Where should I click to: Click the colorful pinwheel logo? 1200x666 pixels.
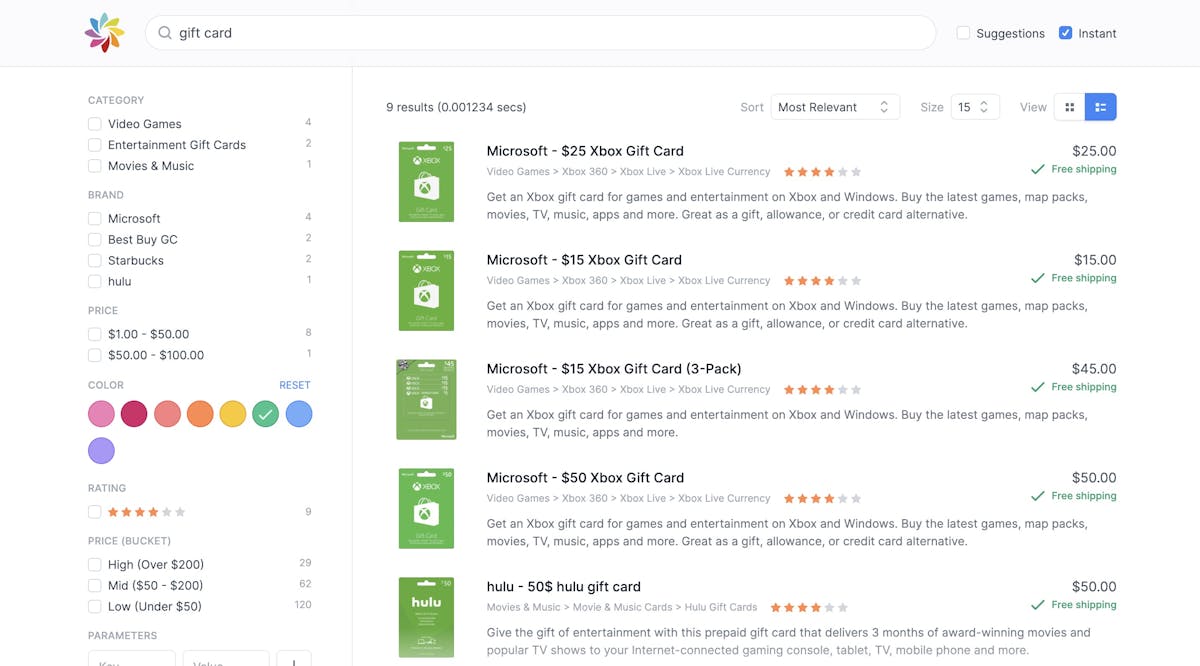(105, 33)
